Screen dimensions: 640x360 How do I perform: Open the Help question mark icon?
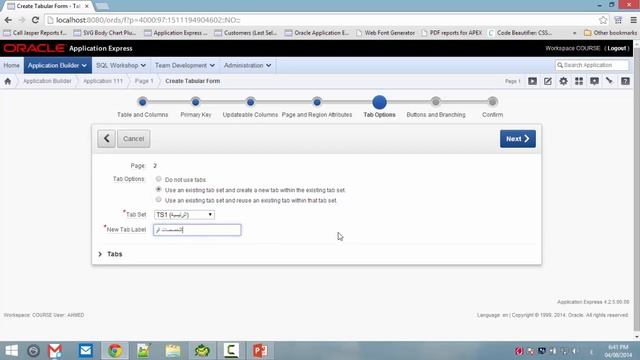click(625, 81)
